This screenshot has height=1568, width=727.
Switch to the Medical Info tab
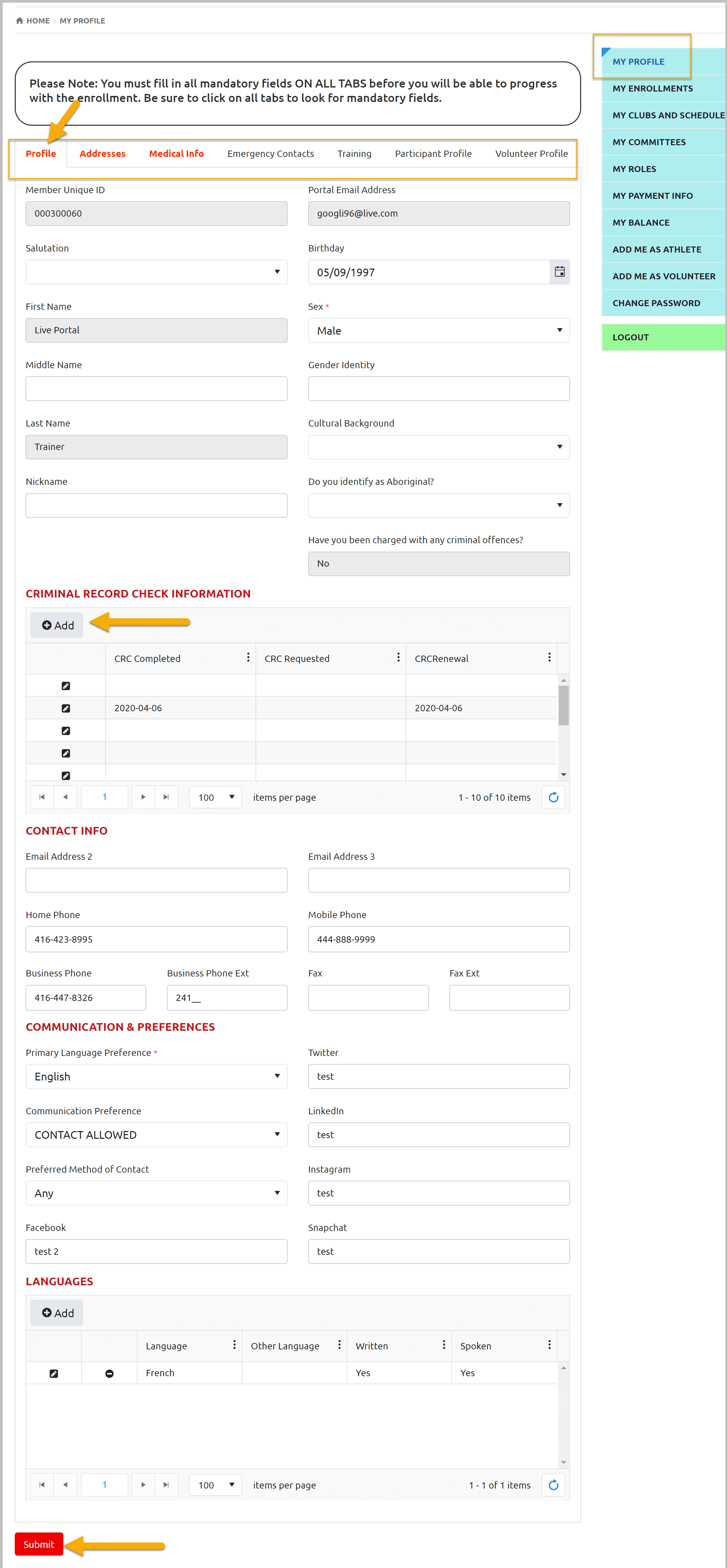point(177,153)
